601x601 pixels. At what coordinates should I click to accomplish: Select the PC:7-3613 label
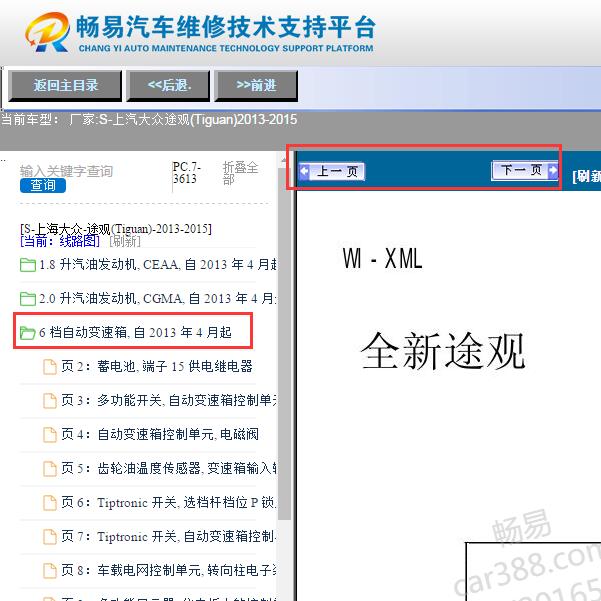click(x=186, y=173)
